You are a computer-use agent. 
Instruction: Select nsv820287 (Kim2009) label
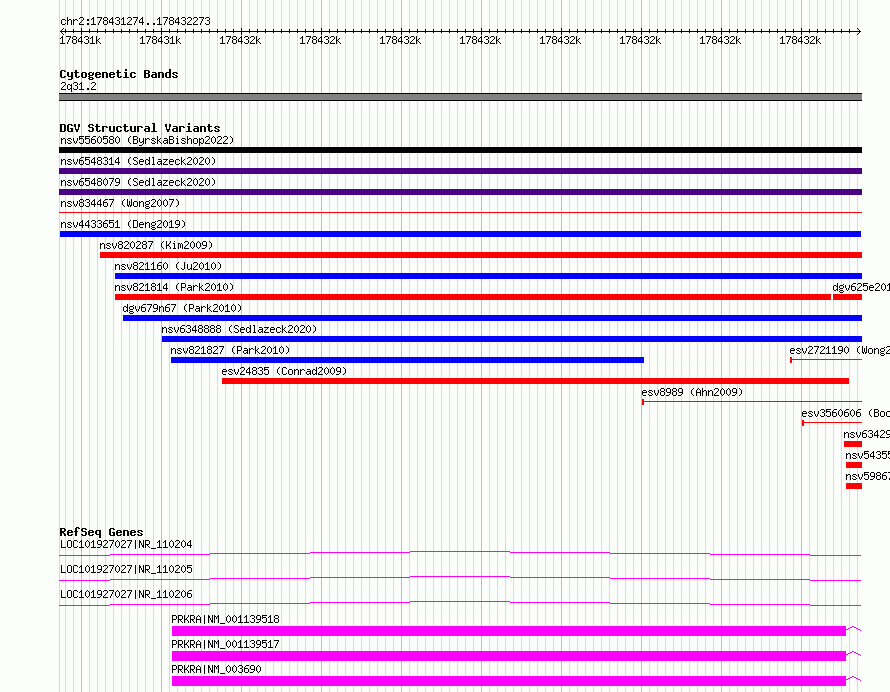click(156, 245)
